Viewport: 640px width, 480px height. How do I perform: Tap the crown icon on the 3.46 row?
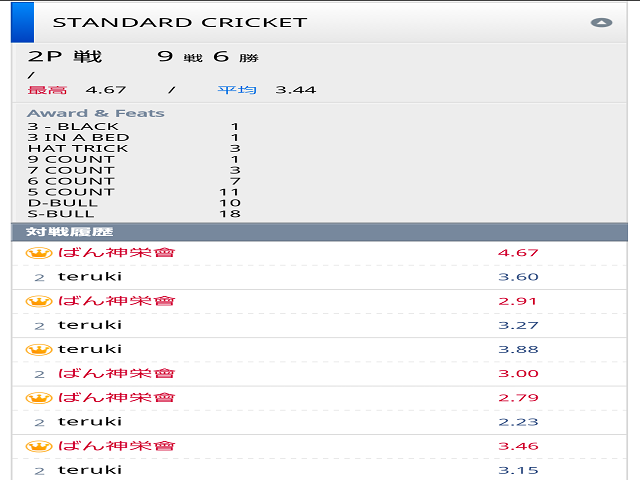click(38, 445)
